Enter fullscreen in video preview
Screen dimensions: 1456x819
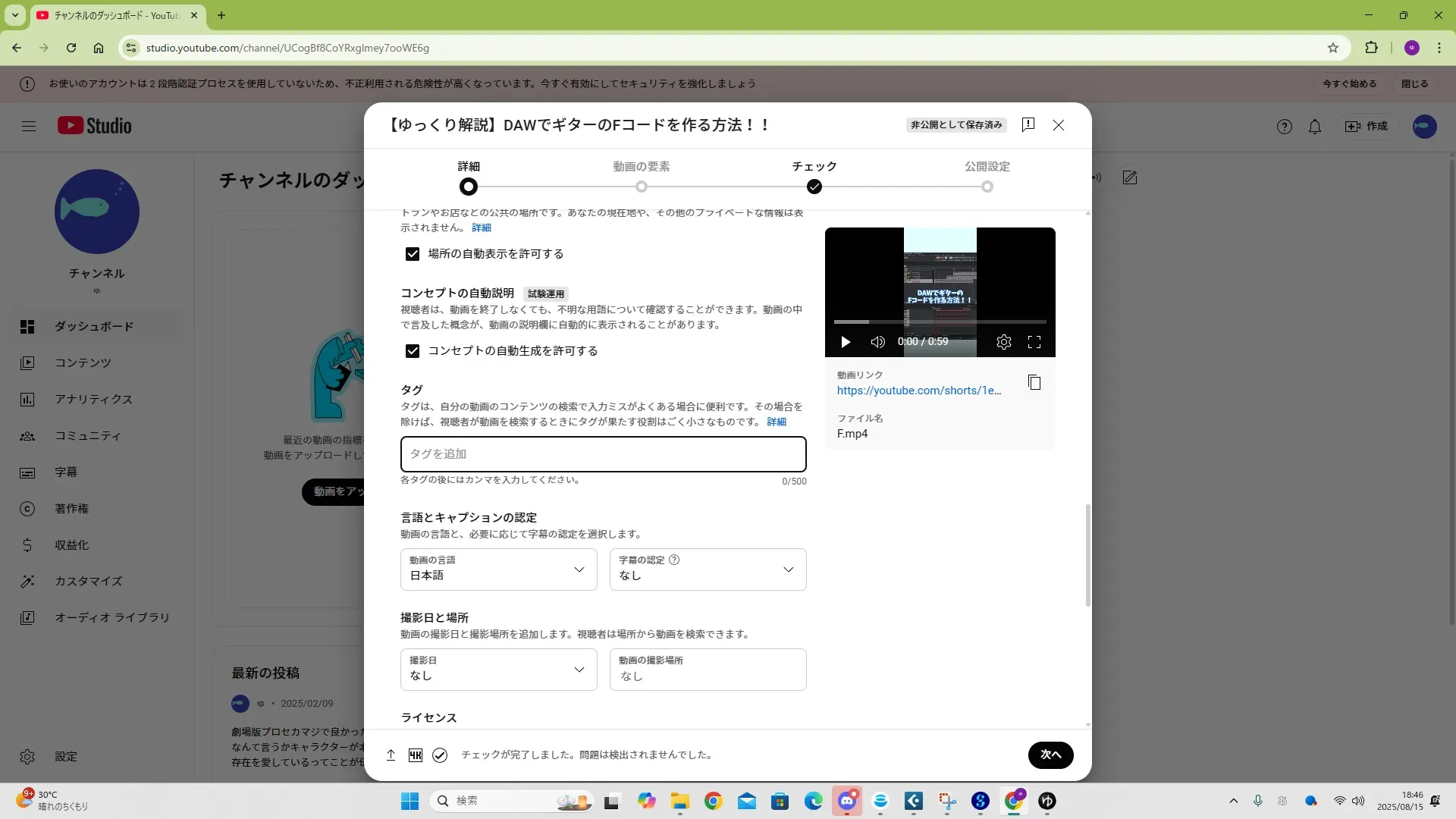click(x=1034, y=342)
